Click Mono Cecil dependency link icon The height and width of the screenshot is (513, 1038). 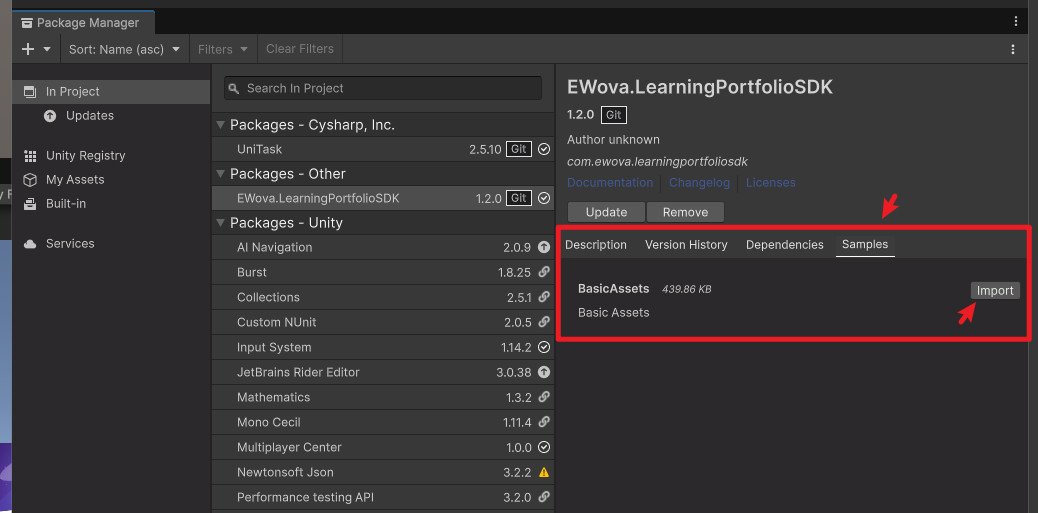pyautogui.click(x=544, y=422)
